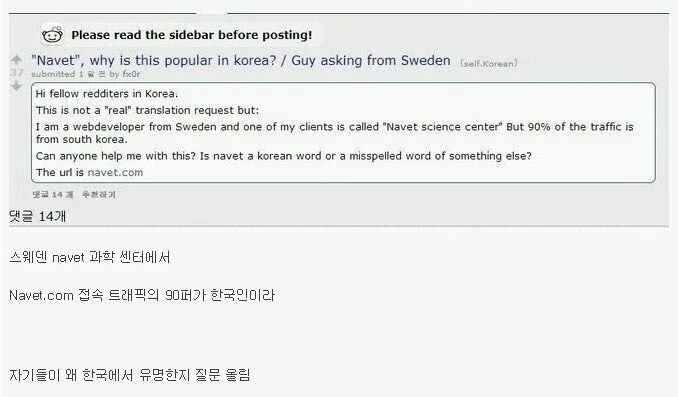Click the post score 37
This screenshot has height=397, width=678.
click(16, 73)
